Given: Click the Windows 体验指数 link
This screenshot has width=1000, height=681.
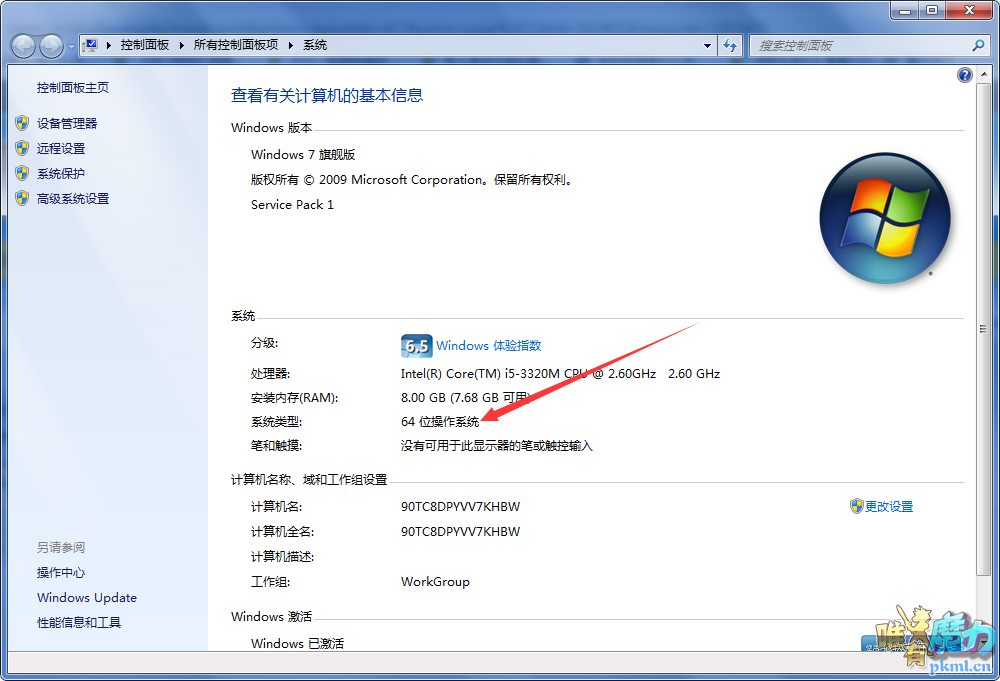Looking at the screenshot, I should (488, 346).
